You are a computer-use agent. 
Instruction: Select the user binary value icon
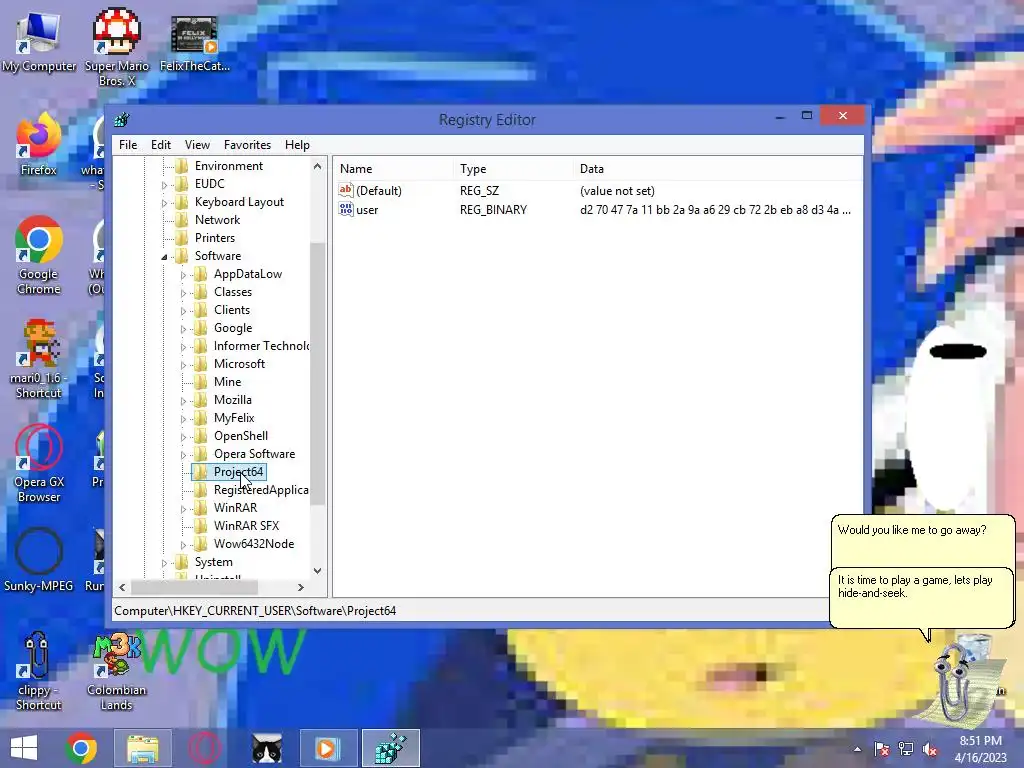coord(345,209)
